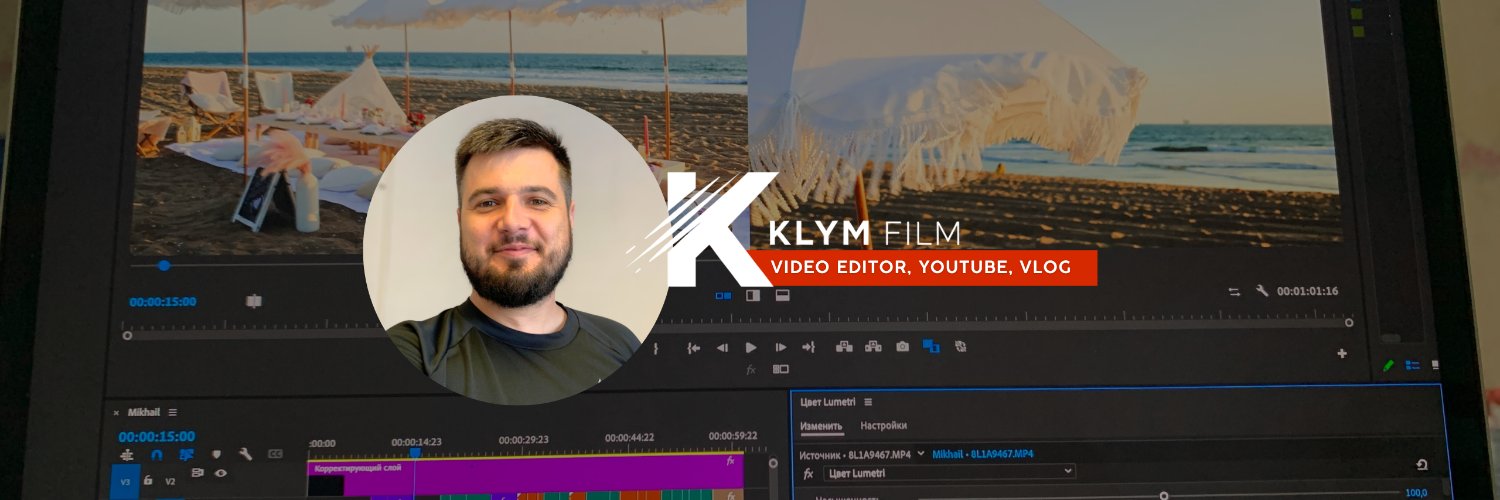Click the fit-to-frame icon beside monitor timecode
Screen dimensions: 1500x500
pyautogui.click(x=254, y=301)
